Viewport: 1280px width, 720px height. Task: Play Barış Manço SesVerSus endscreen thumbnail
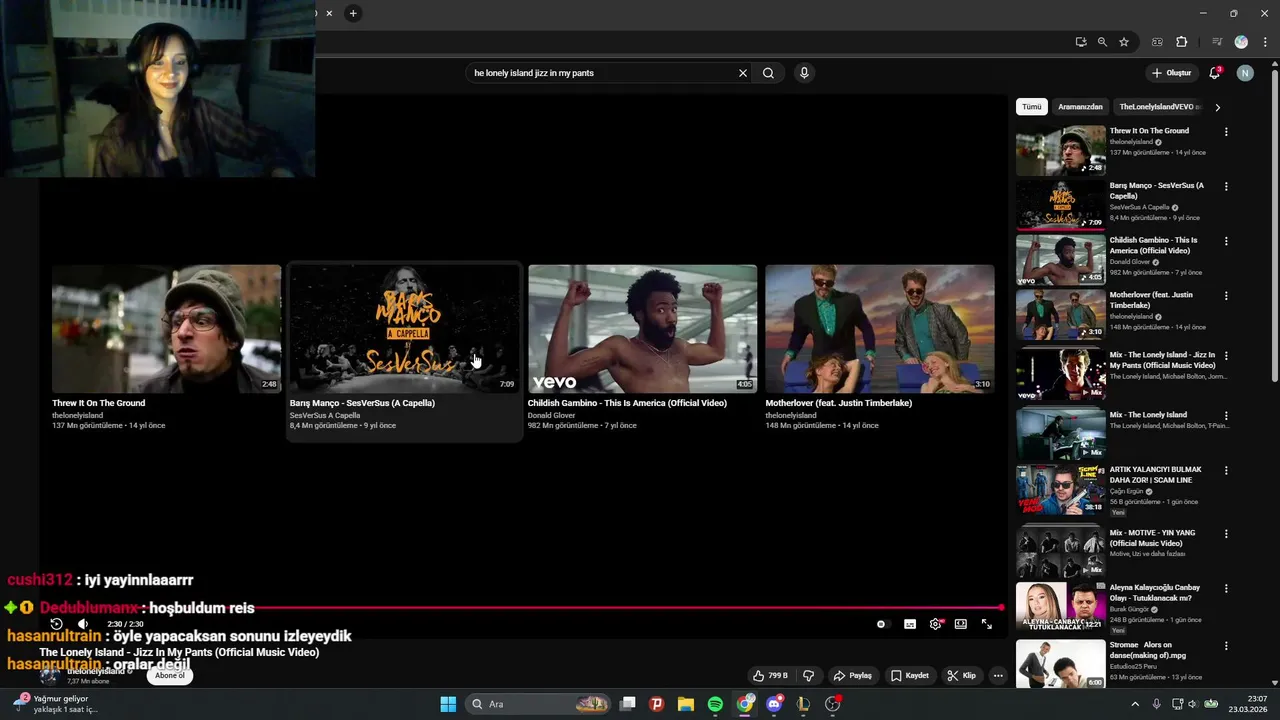[x=404, y=329]
